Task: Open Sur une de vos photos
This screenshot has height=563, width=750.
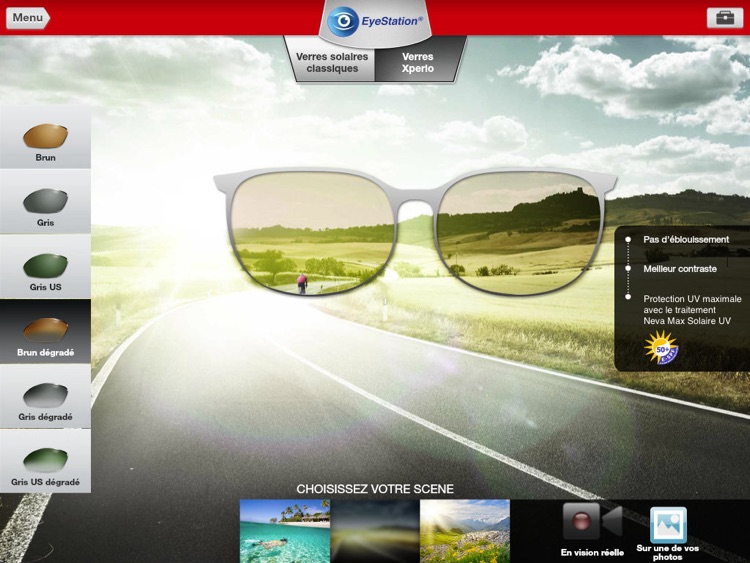Action: 668,533
